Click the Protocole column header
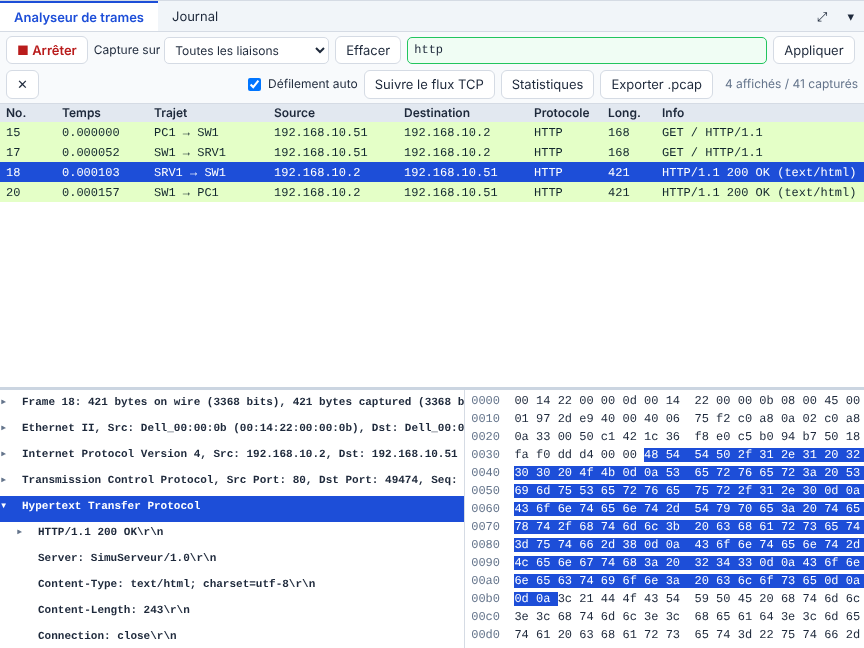 coord(561,113)
